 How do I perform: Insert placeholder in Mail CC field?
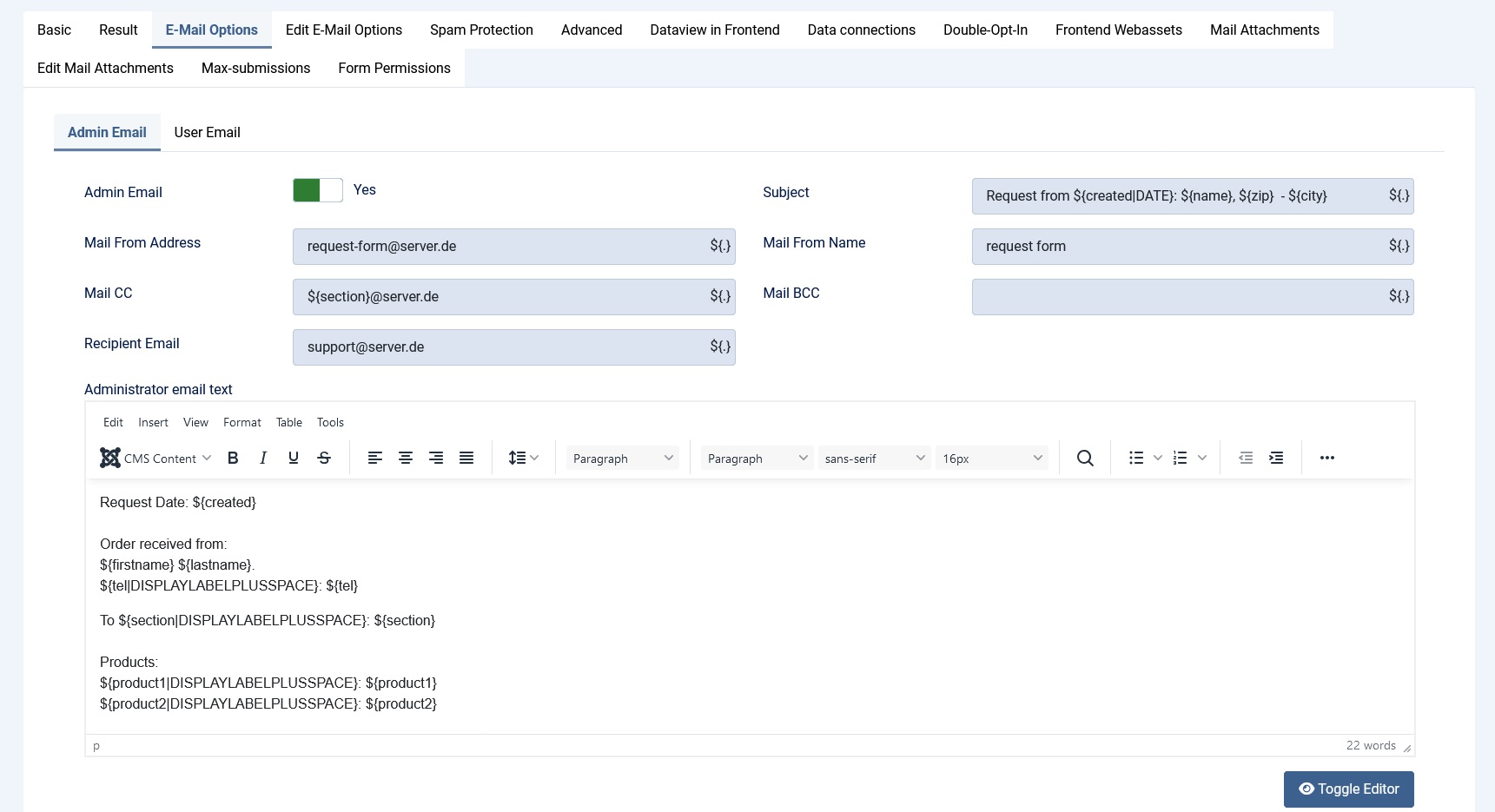tap(720, 296)
